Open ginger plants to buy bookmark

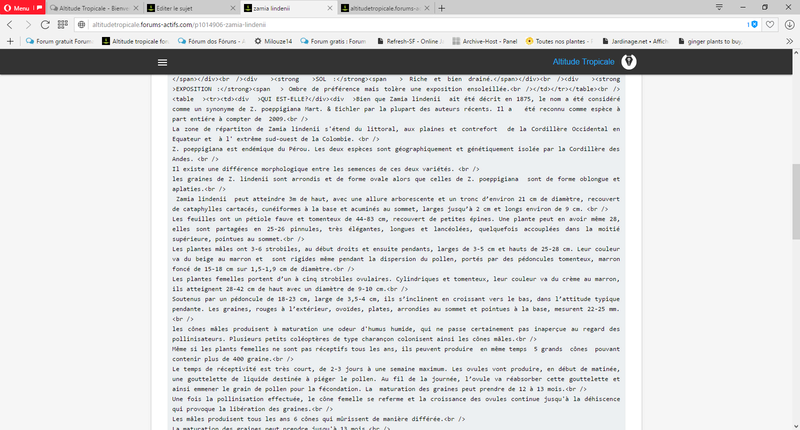[x=711, y=41]
